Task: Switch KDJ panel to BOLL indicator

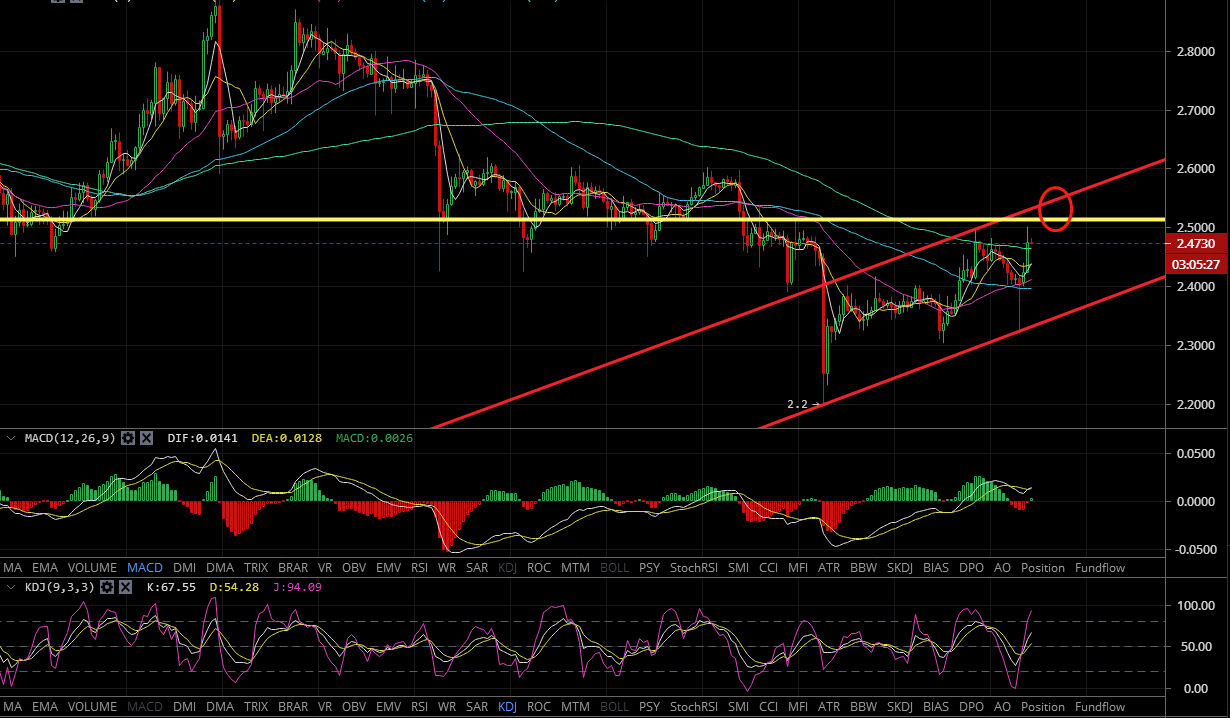Action: point(614,706)
